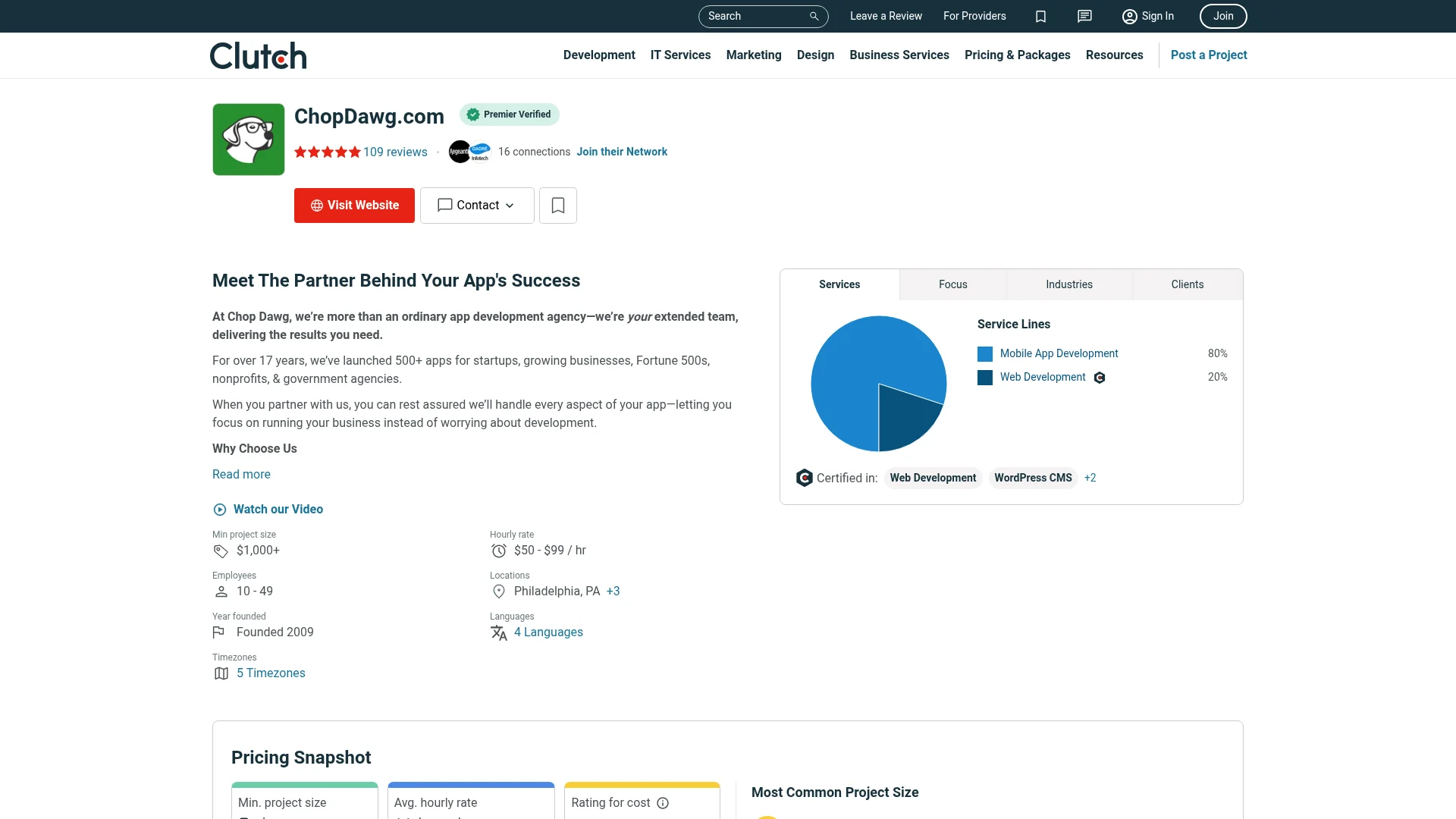Viewport: 1456px width, 819px height.
Task: Click the Min. project size pricing card
Action: point(305,801)
